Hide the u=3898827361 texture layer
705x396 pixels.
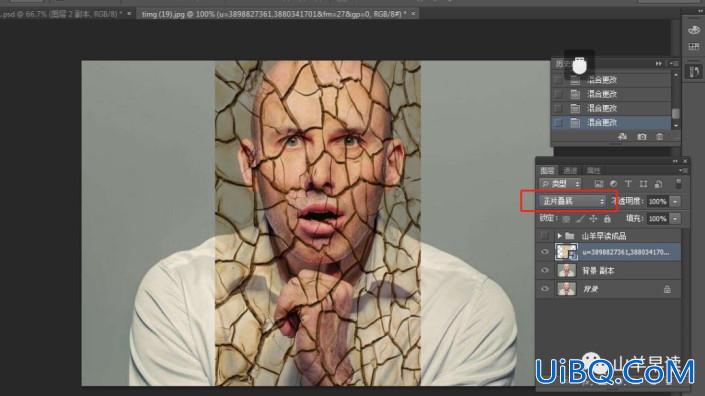[x=544, y=252]
